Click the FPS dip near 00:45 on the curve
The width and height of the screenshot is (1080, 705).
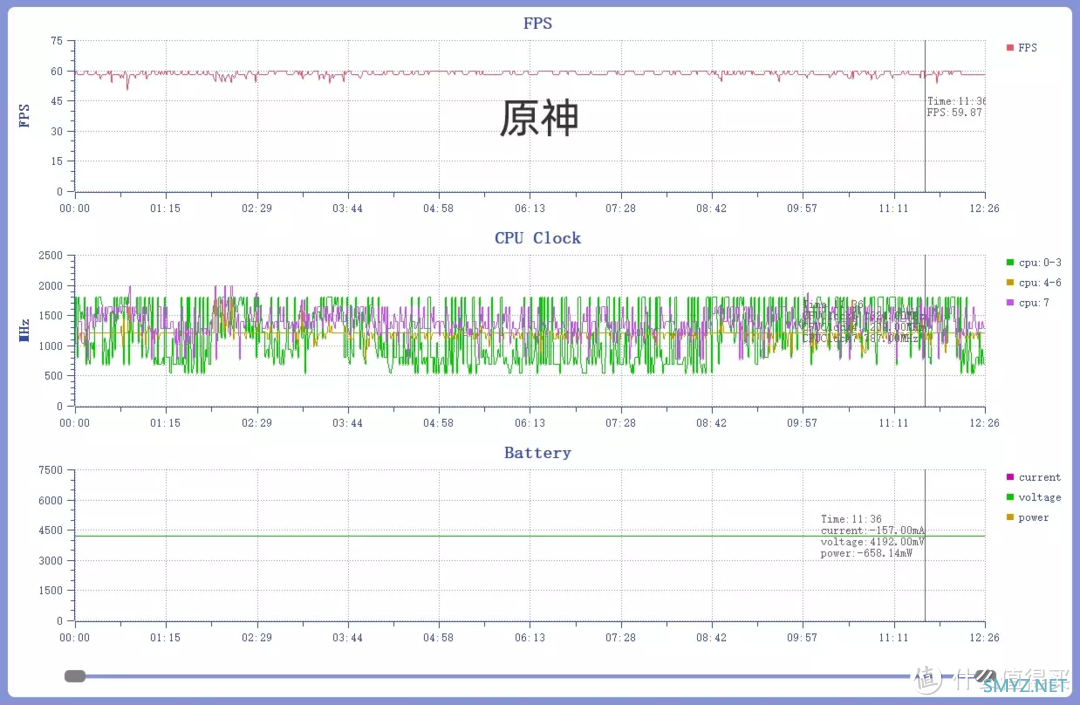click(127, 83)
